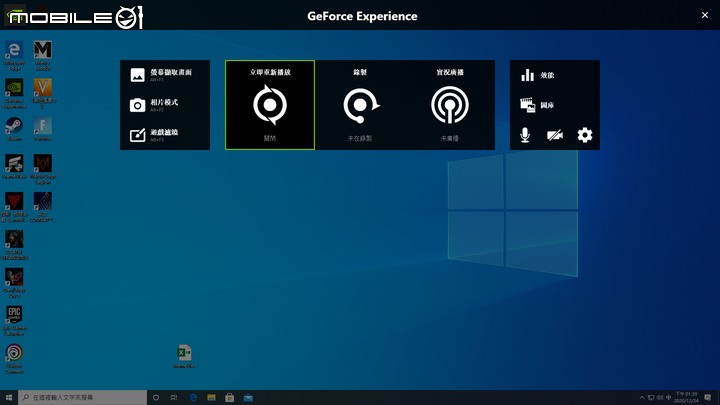Open the Record (錄製) tile
The image size is (720, 405).
coord(360,105)
